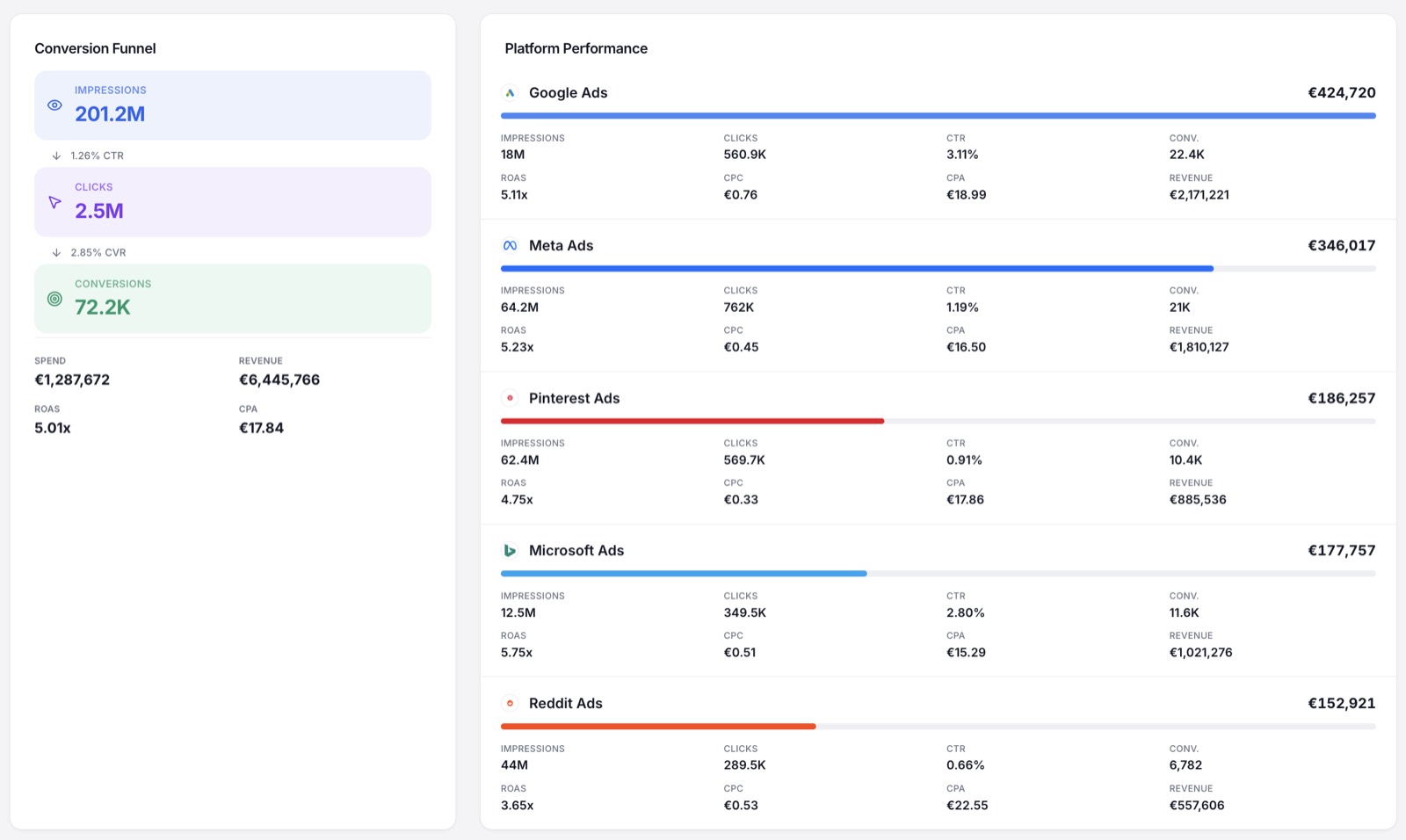
Task: Click Microsoft Ads spend €177,757
Action: coord(1342,550)
